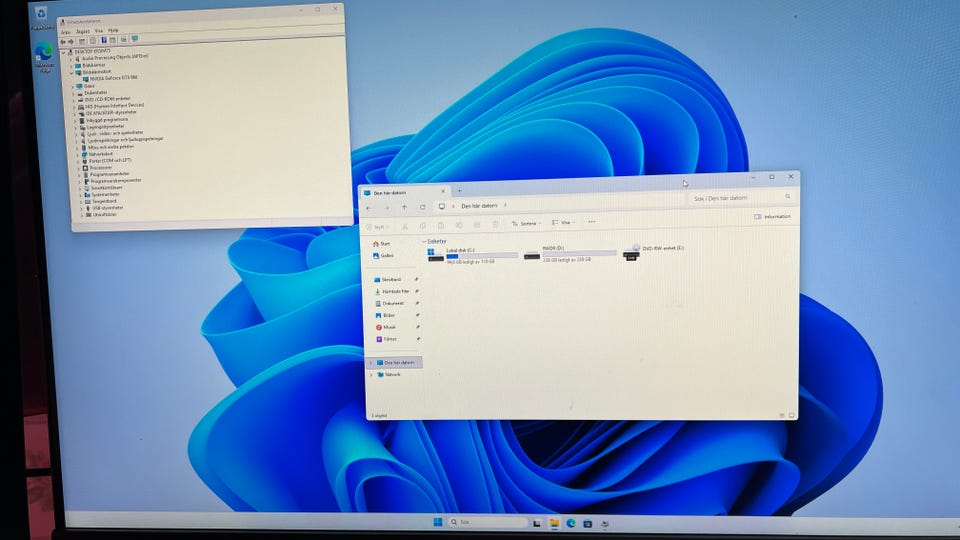Click the Sök i Den här datorn field
Viewport: 960px width, 540px height.
coord(738,199)
